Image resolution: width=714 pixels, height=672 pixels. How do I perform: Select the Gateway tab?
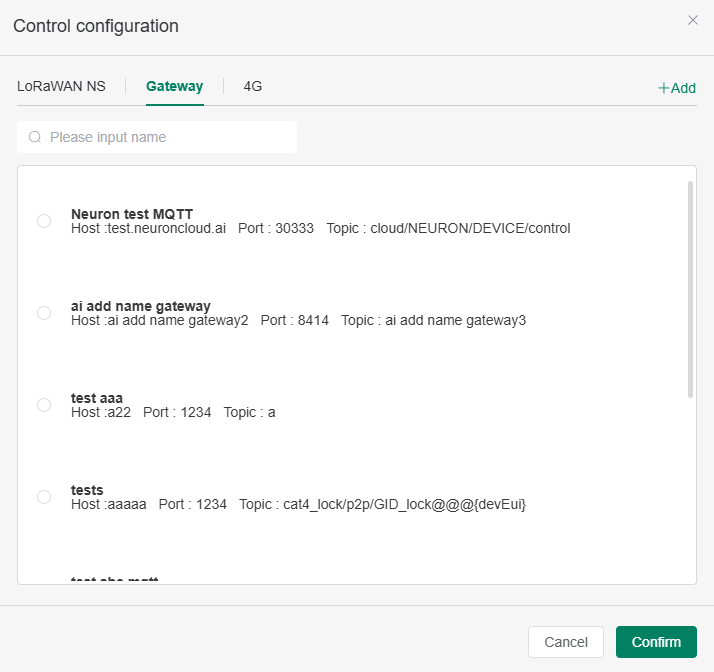[174, 86]
